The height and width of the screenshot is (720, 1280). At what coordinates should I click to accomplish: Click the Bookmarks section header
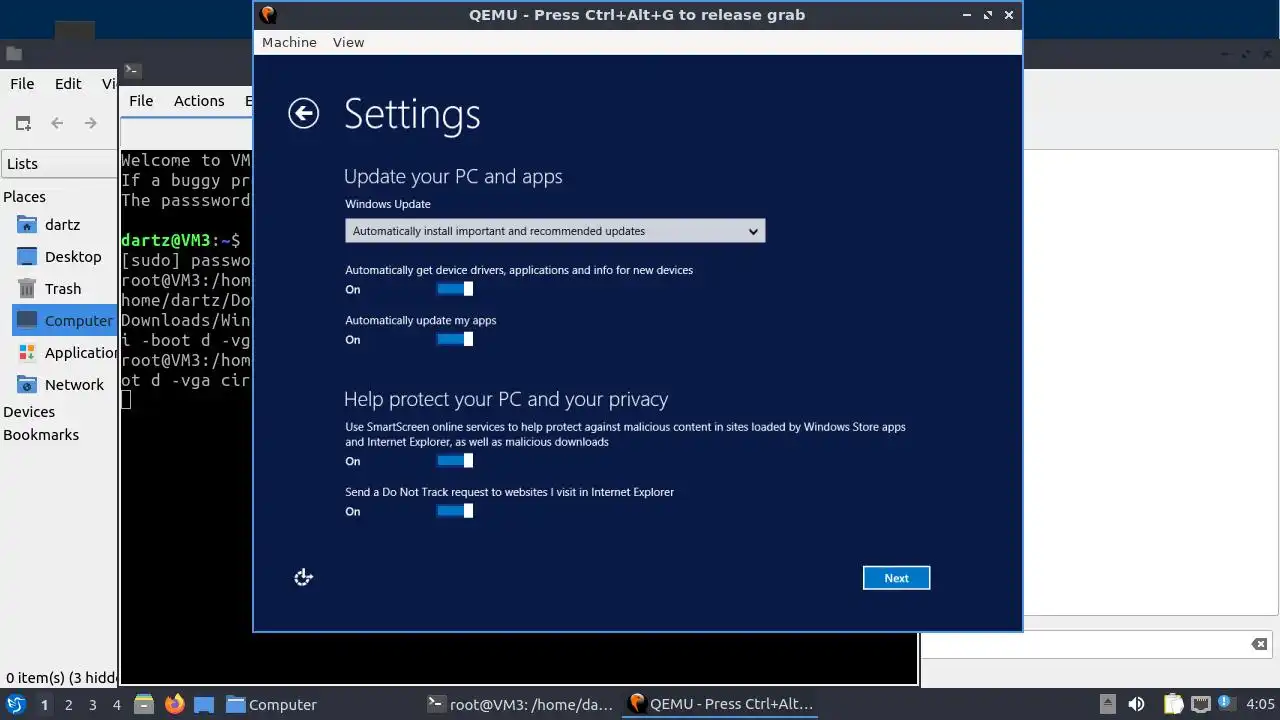point(41,435)
